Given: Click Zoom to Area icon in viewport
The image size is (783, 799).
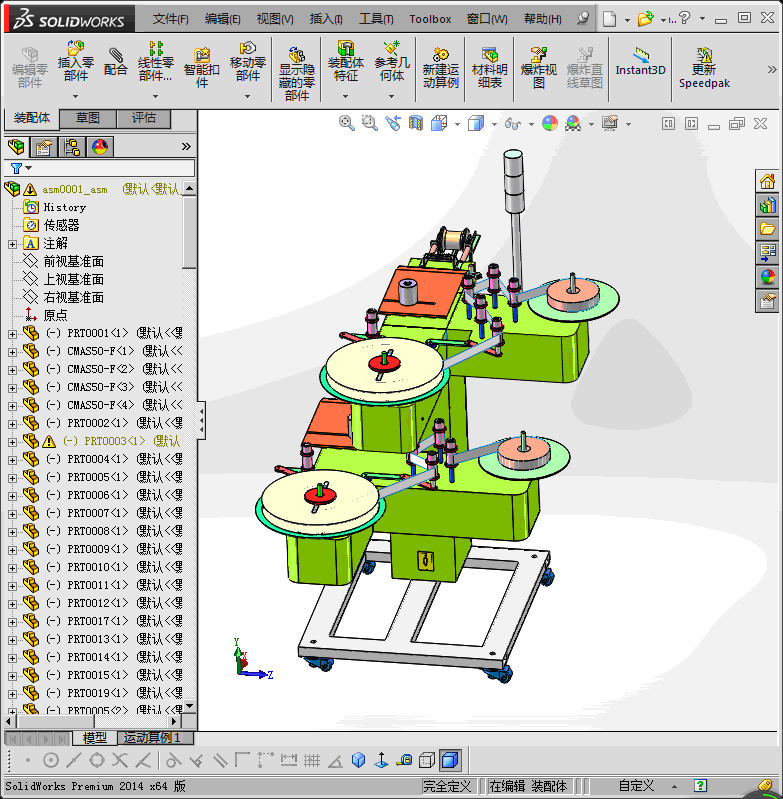Looking at the screenshot, I should (x=369, y=123).
